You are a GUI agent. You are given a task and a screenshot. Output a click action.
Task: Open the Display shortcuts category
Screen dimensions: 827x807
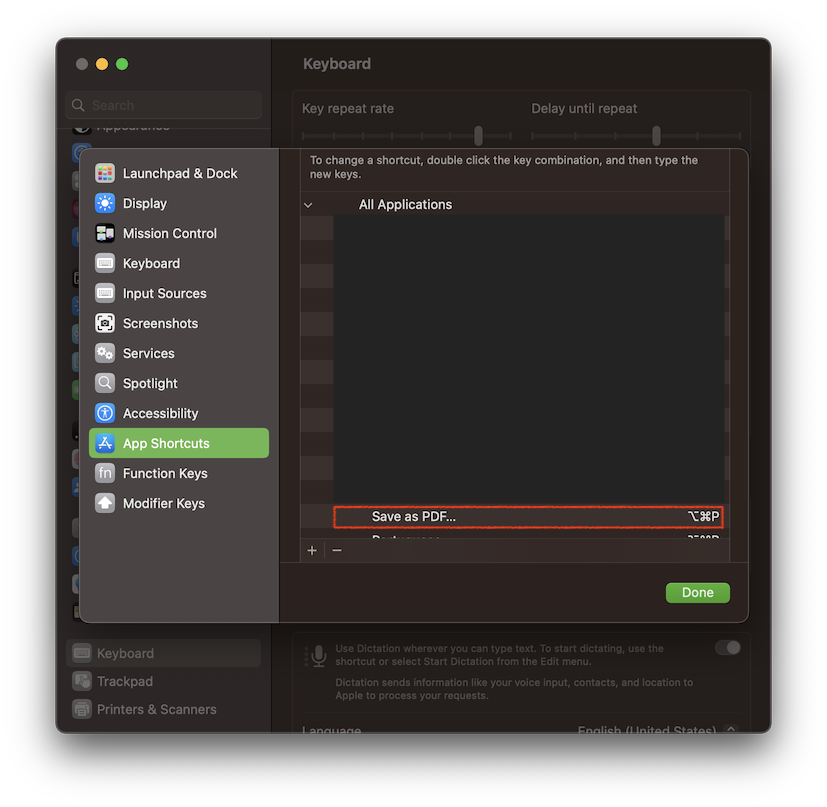pos(179,203)
